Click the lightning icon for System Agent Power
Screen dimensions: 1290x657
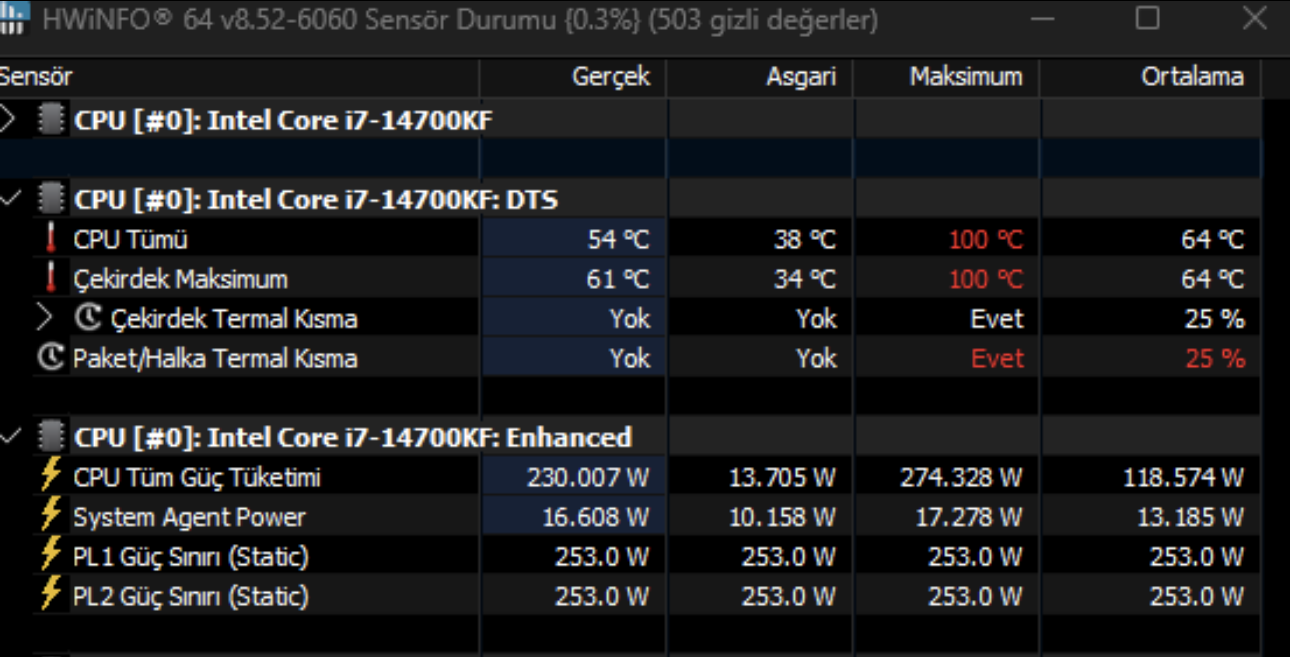[50, 515]
